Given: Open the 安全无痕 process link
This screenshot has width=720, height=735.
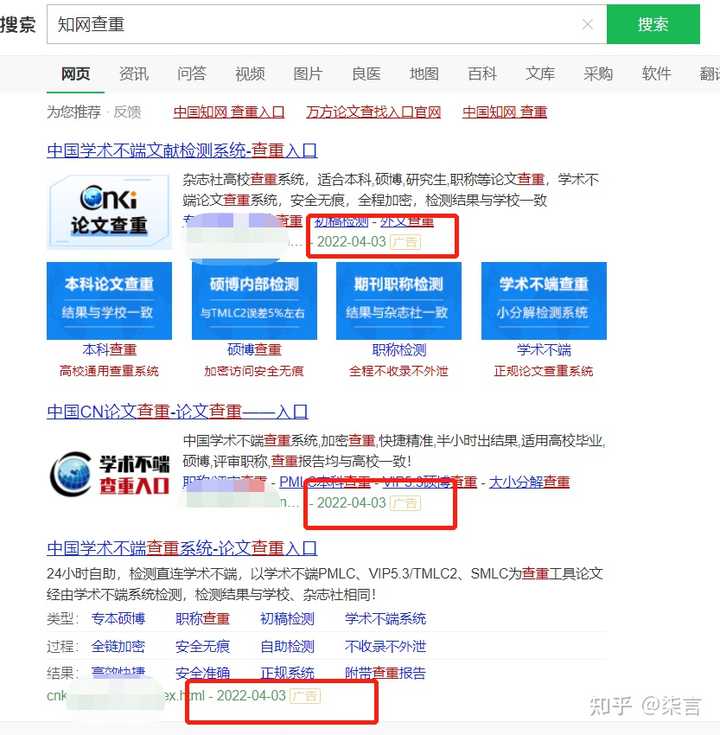Looking at the screenshot, I should coord(202,646).
